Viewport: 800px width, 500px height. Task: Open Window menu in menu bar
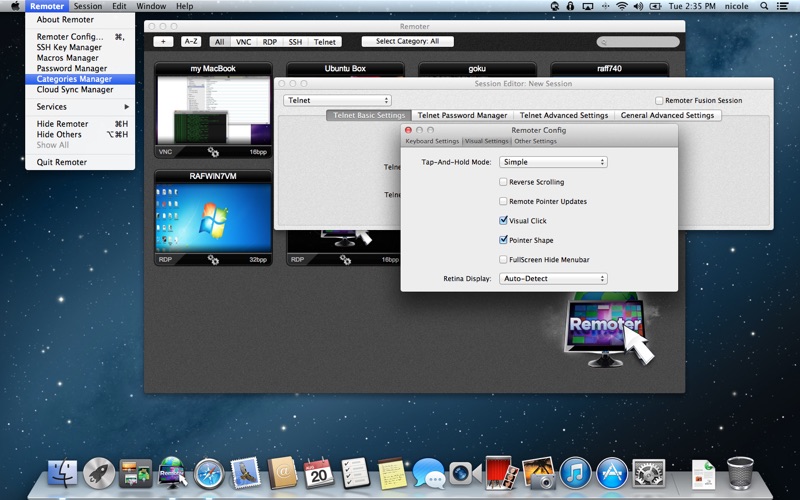[151, 6]
